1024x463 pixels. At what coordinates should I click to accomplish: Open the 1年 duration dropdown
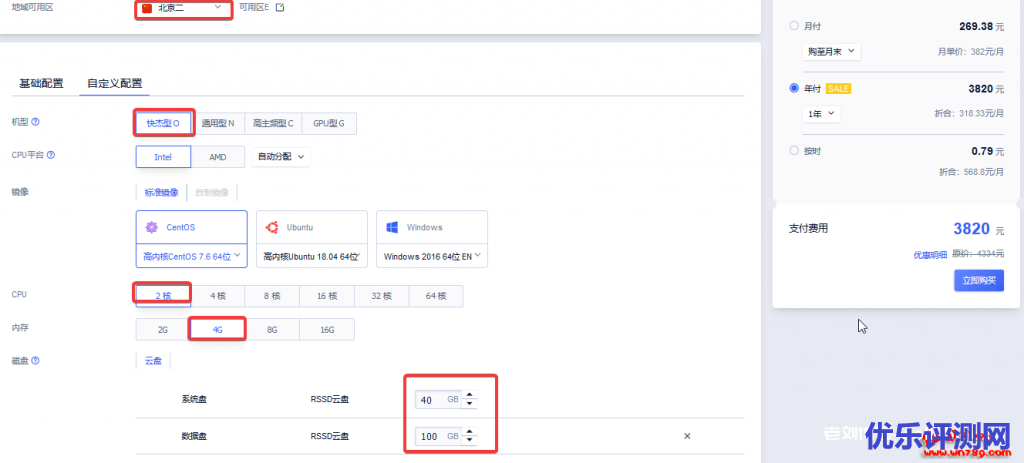[x=822, y=114]
